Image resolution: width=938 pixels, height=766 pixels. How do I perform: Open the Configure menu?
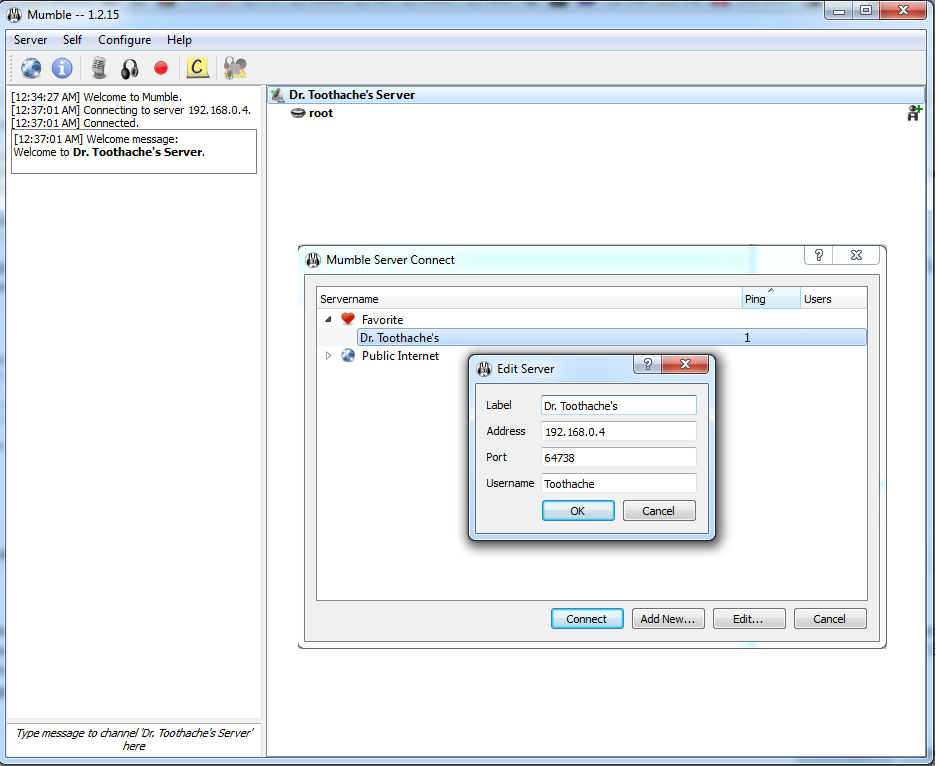point(124,40)
